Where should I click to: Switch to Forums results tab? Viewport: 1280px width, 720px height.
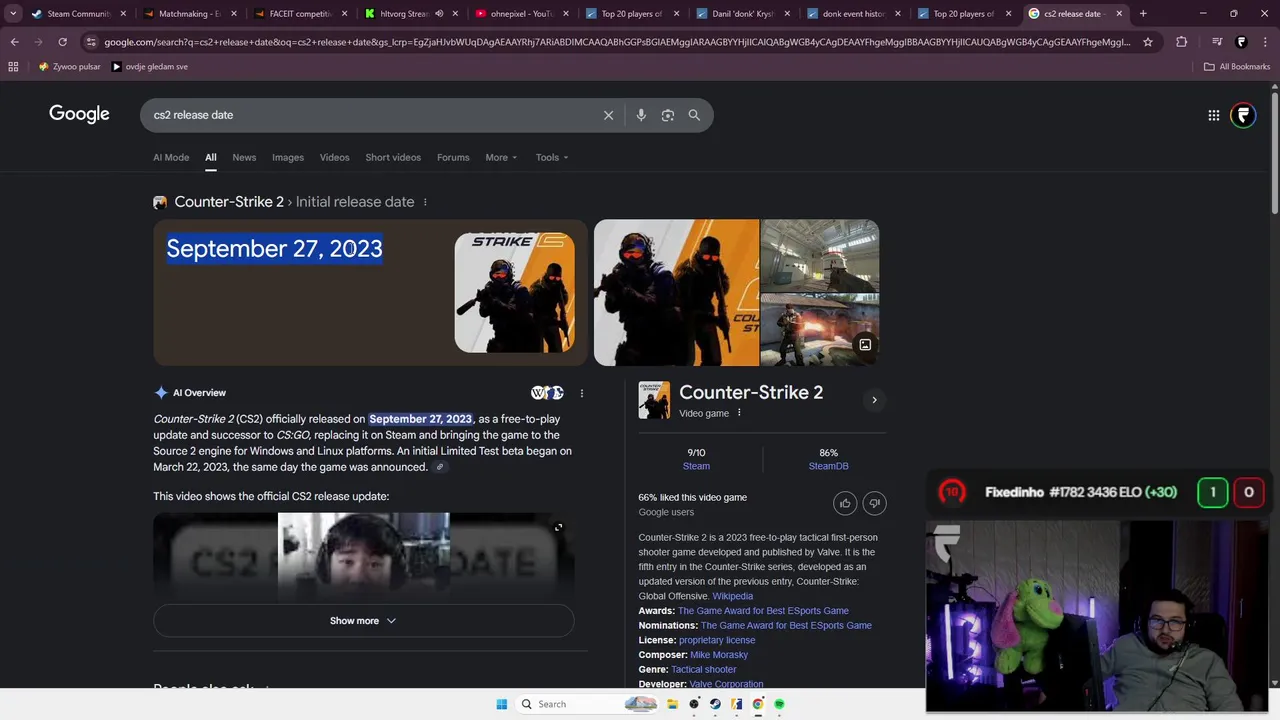[x=453, y=157]
